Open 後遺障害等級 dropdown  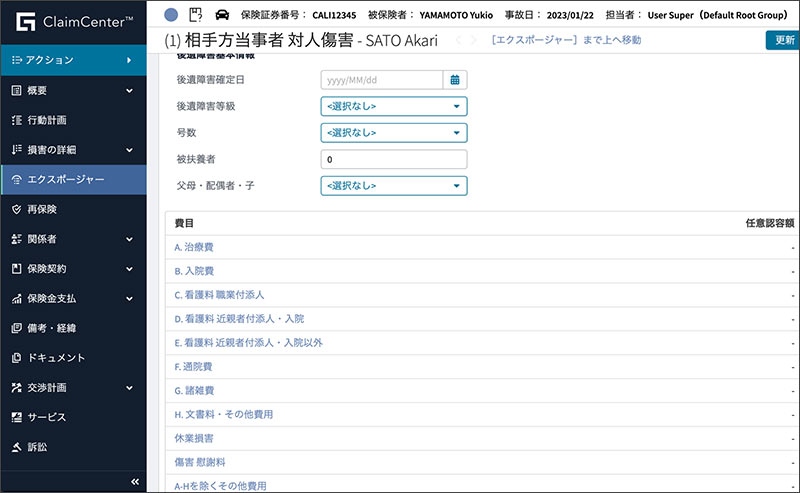point(394,106)
